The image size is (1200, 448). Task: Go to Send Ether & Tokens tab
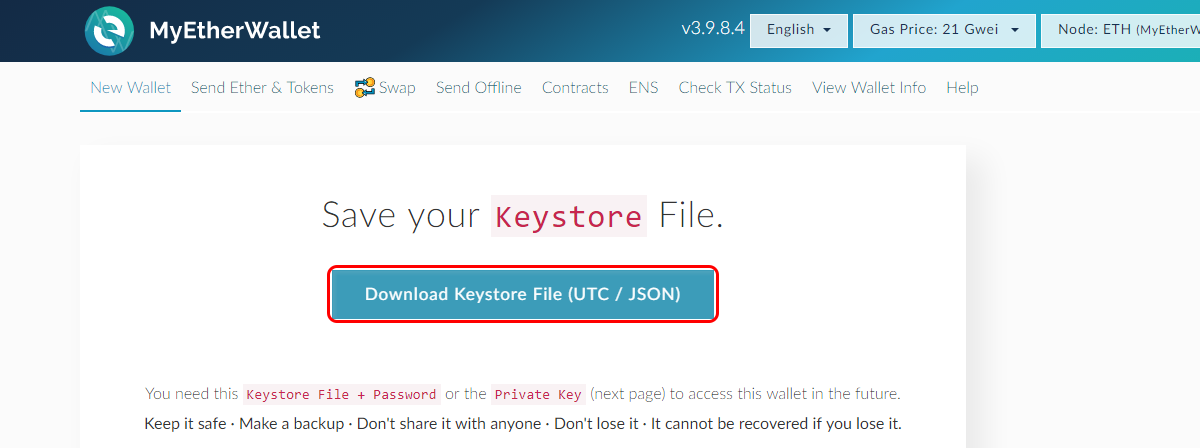click(x=262, y=88)
